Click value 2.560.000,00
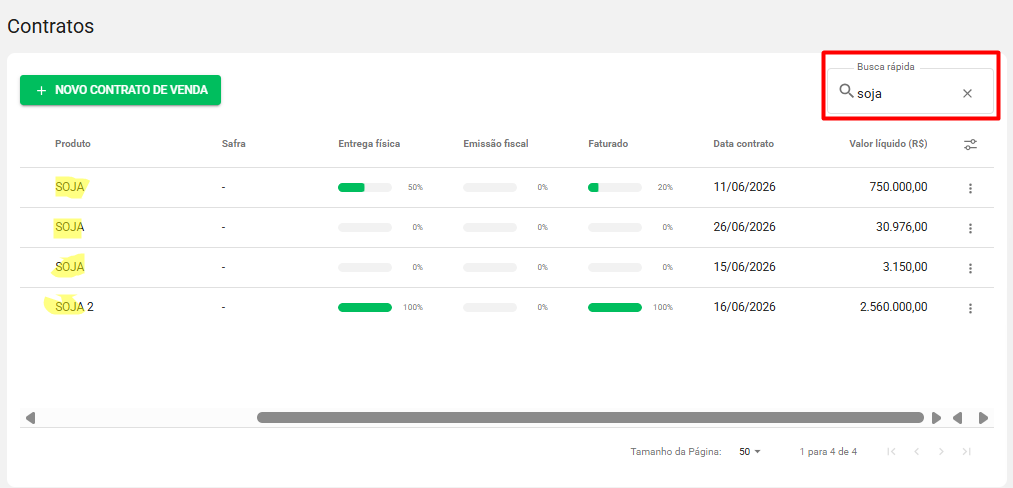 [x=894, y=307]
